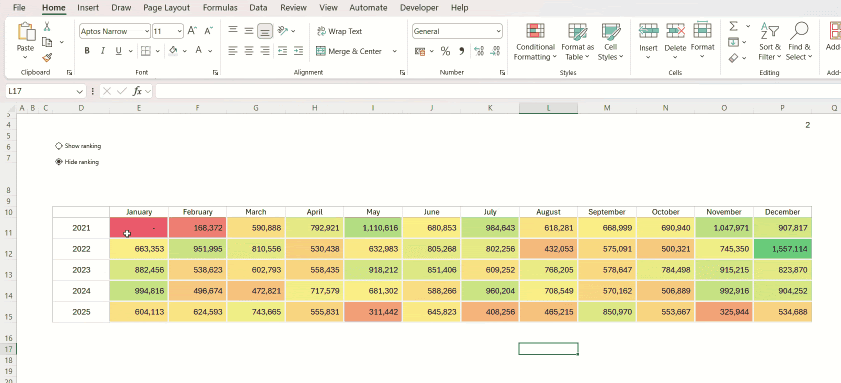Viewport: 841px width, 383px height.
Task: Click the Merge & Center button
Action: (x=349, y=51)
